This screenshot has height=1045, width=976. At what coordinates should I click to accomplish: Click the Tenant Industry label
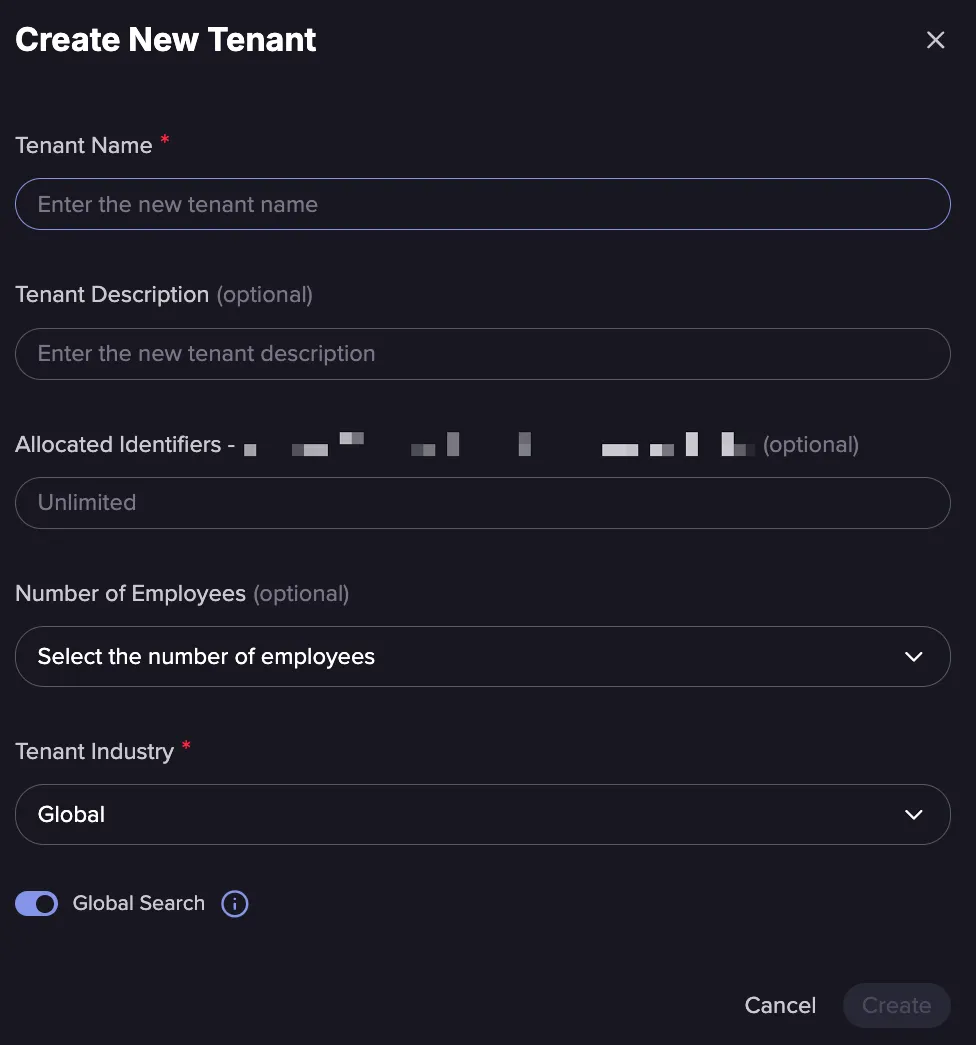click(95, 752)
